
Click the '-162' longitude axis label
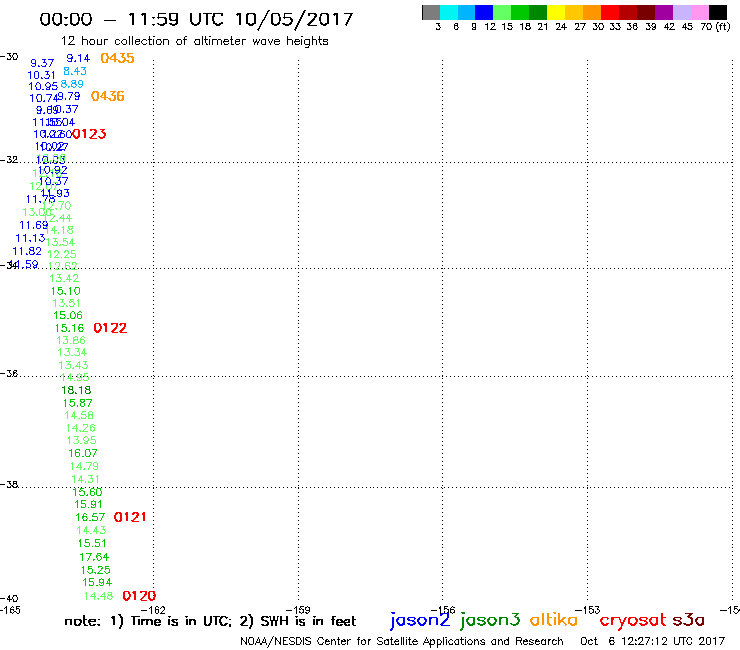[153, 610]
